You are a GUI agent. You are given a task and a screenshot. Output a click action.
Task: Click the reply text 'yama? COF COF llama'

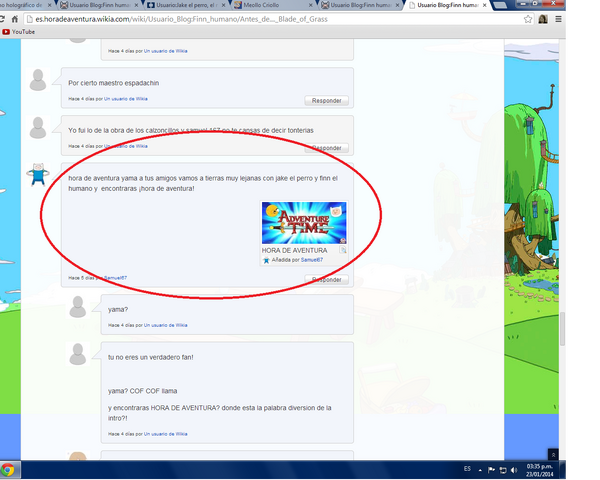pyautogui.click(x=142, y=391)
